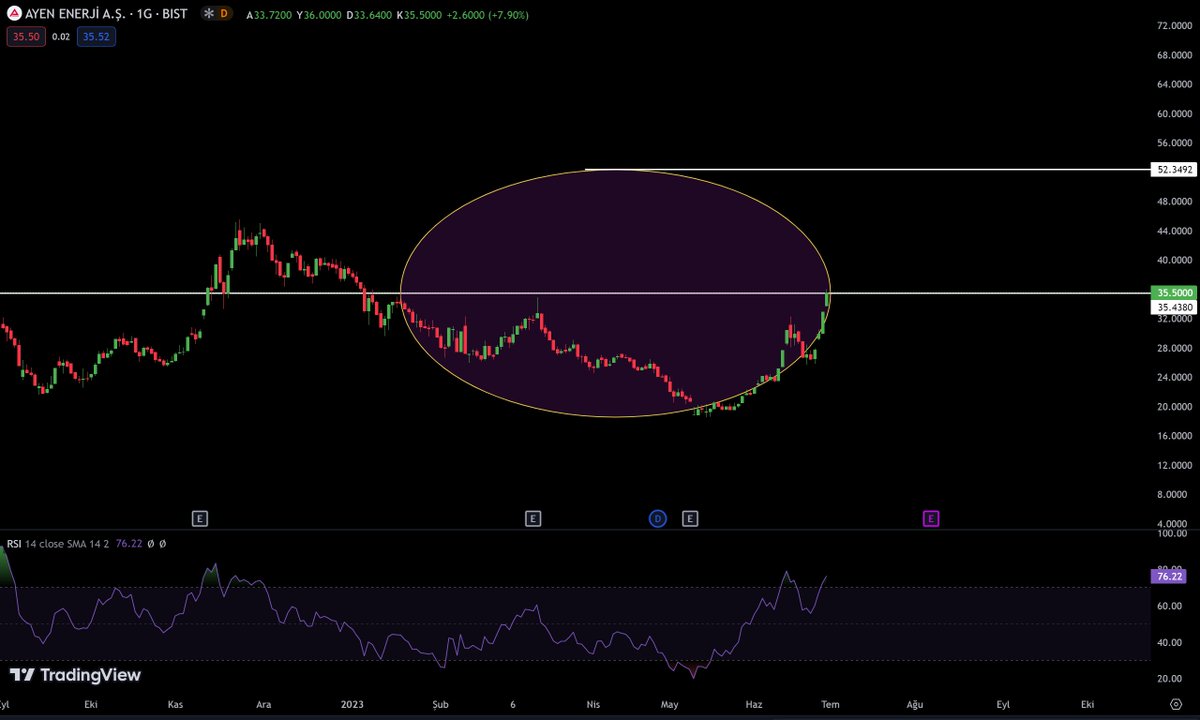Screen dimensions: 1200x720
Task: Open the blue dividend D marker
Action: [658, 518]
